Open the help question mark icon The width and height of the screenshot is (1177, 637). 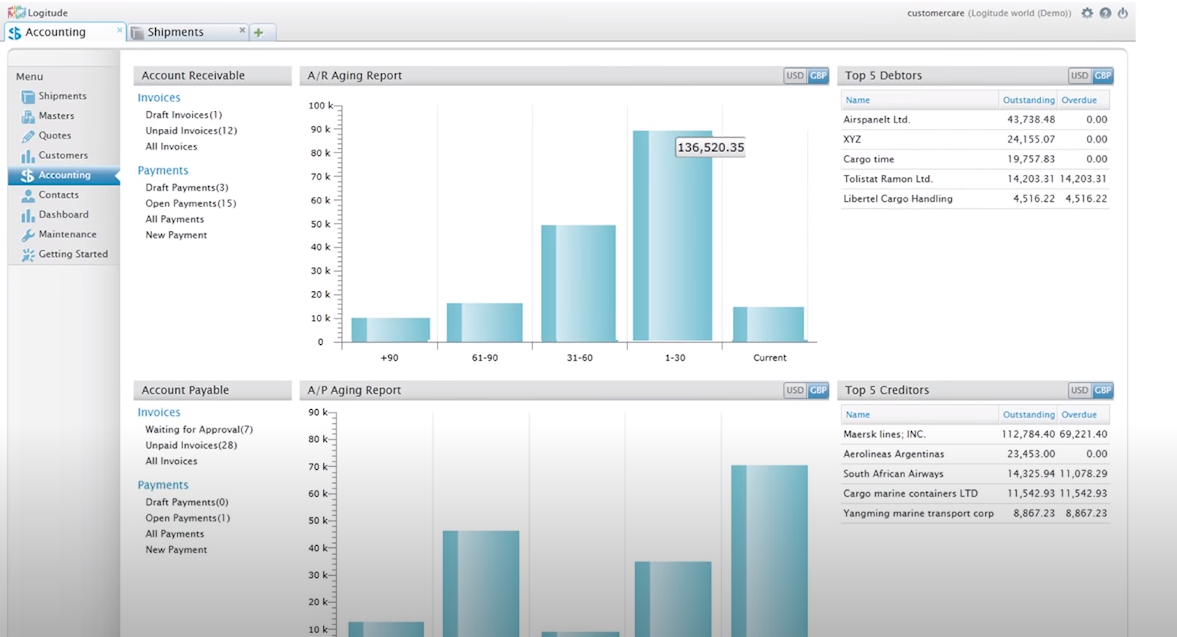[x=1105, y=13]
